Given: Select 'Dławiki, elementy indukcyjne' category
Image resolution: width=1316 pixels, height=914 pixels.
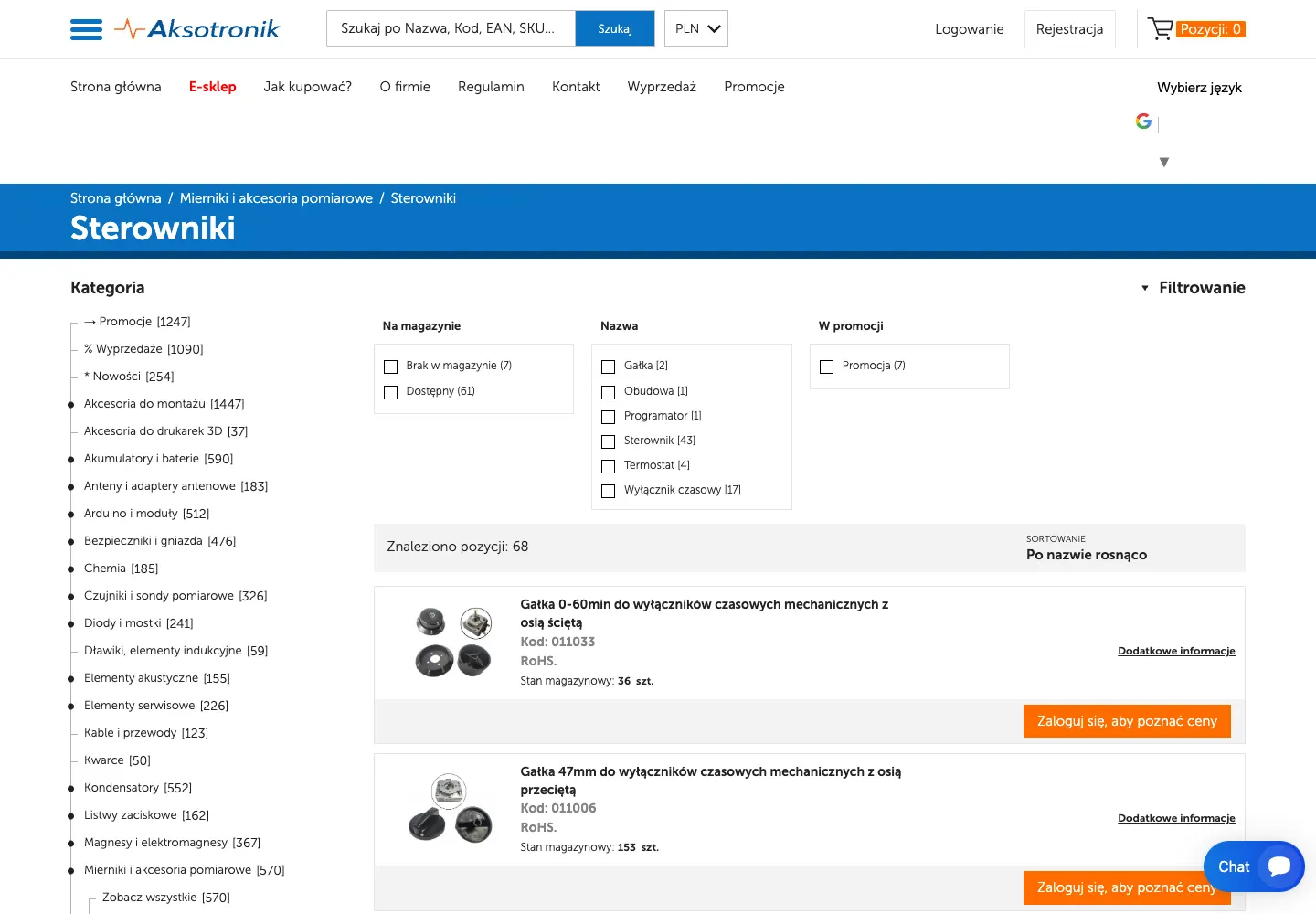Looking at the screenshot, I should (176, 651).
